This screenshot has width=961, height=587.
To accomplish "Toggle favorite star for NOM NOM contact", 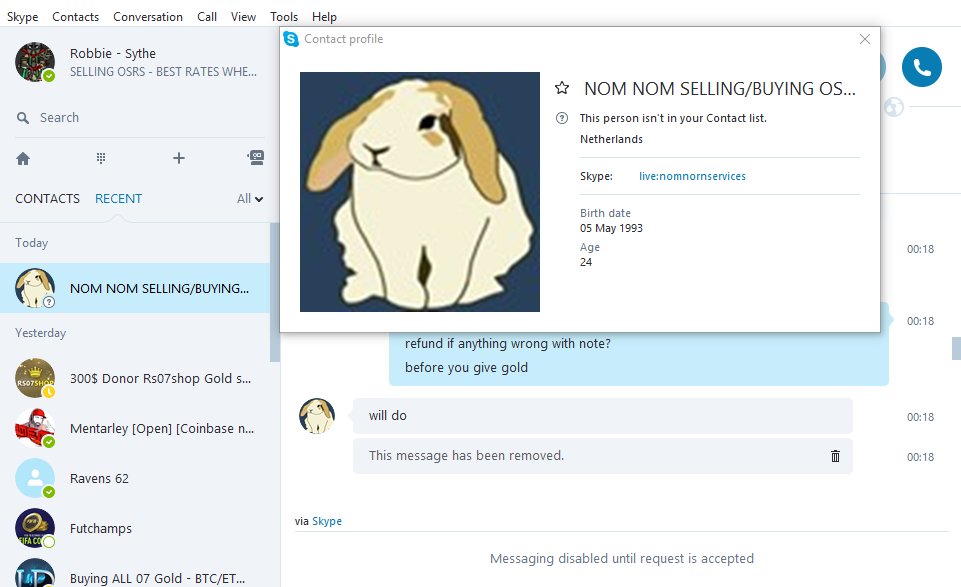I will (561, 88).
